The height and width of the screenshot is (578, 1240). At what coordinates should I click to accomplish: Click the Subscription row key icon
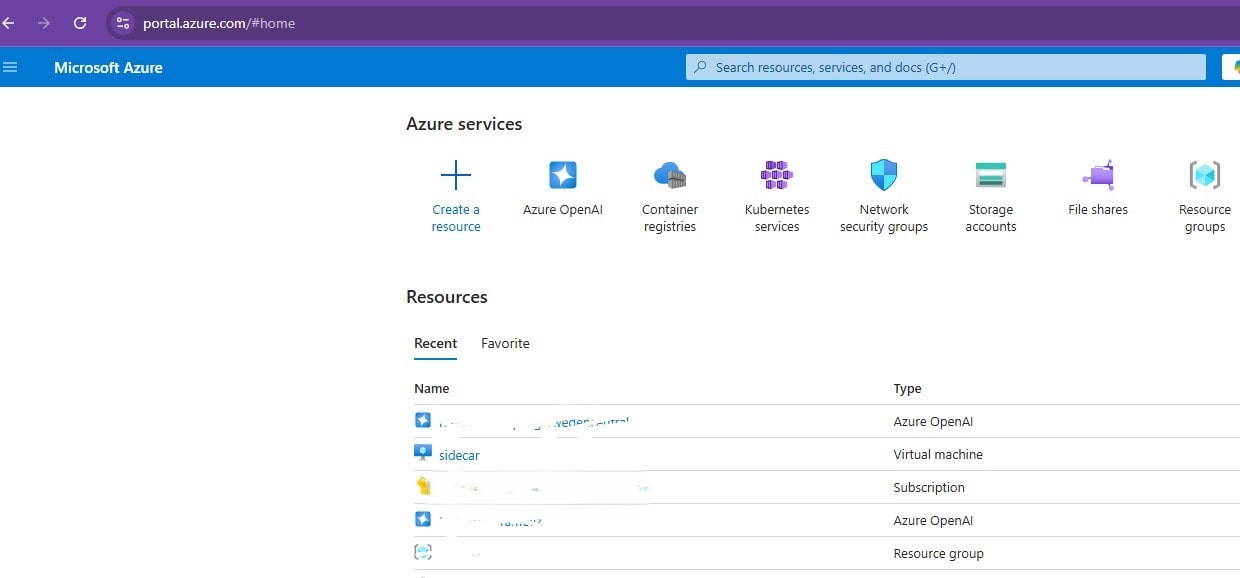click(x=423, y=487)
